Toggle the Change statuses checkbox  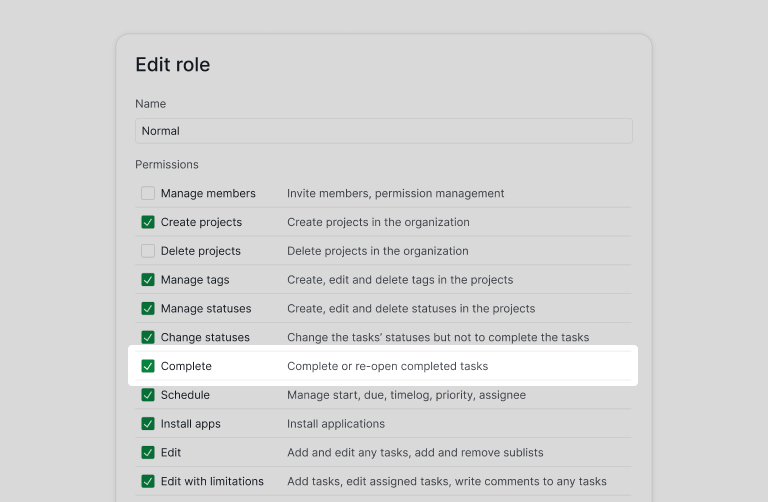point(148,337)
